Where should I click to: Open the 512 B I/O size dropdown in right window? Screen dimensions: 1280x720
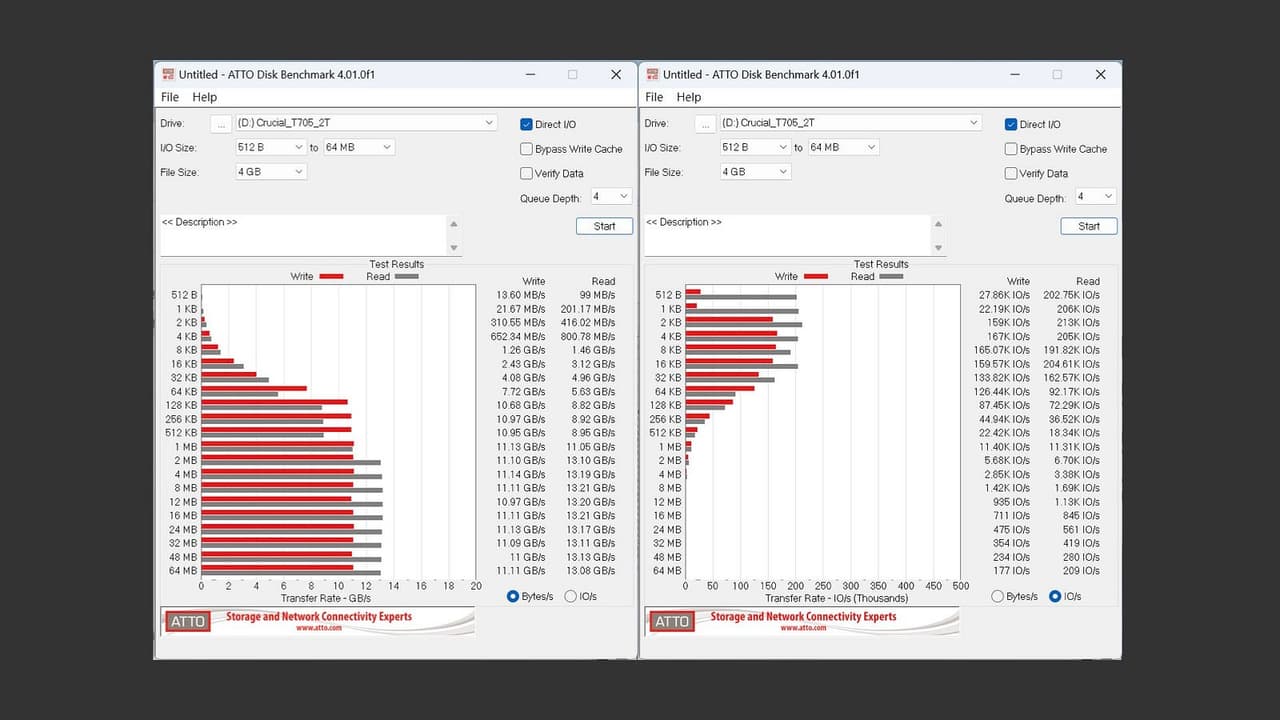[x=755, y=147]
